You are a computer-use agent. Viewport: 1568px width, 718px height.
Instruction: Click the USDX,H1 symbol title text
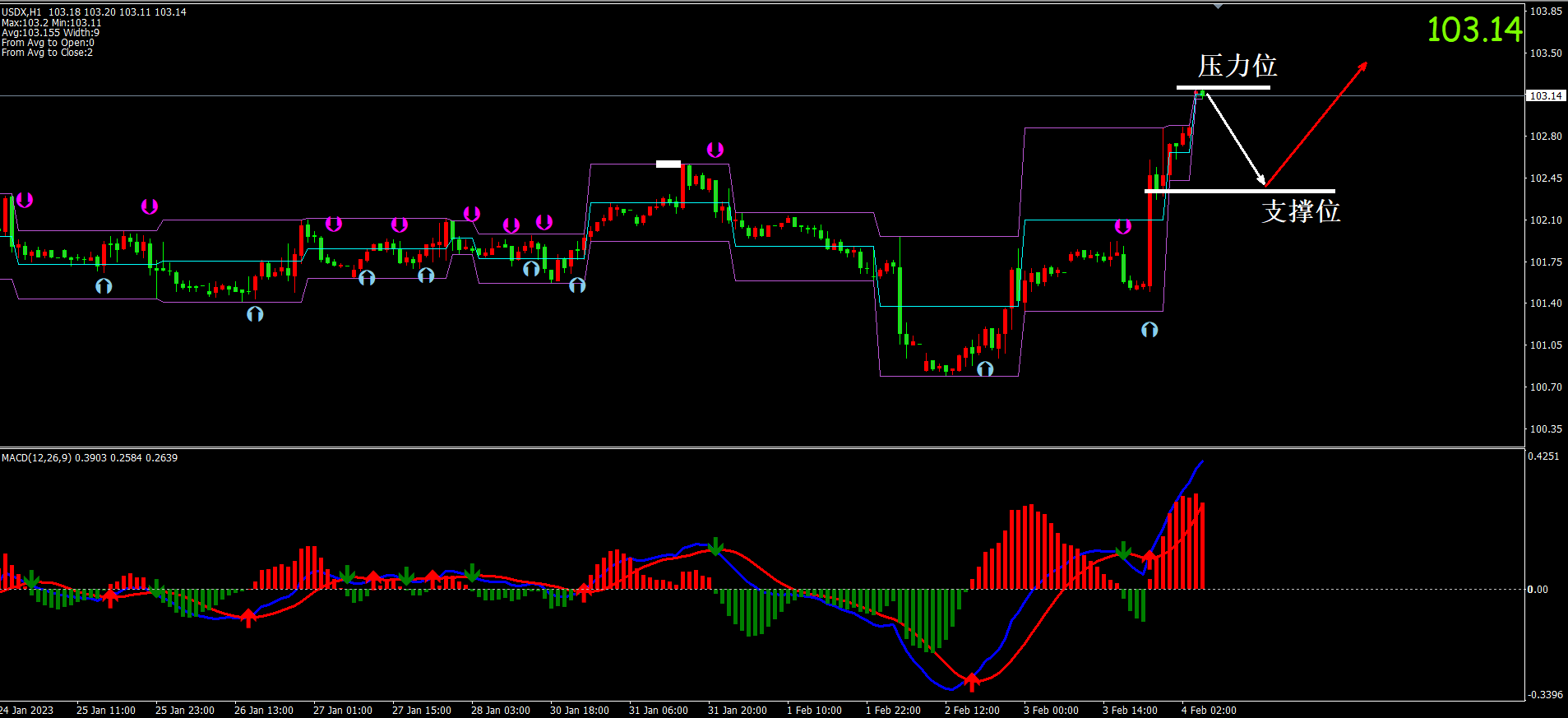[22, 12]
